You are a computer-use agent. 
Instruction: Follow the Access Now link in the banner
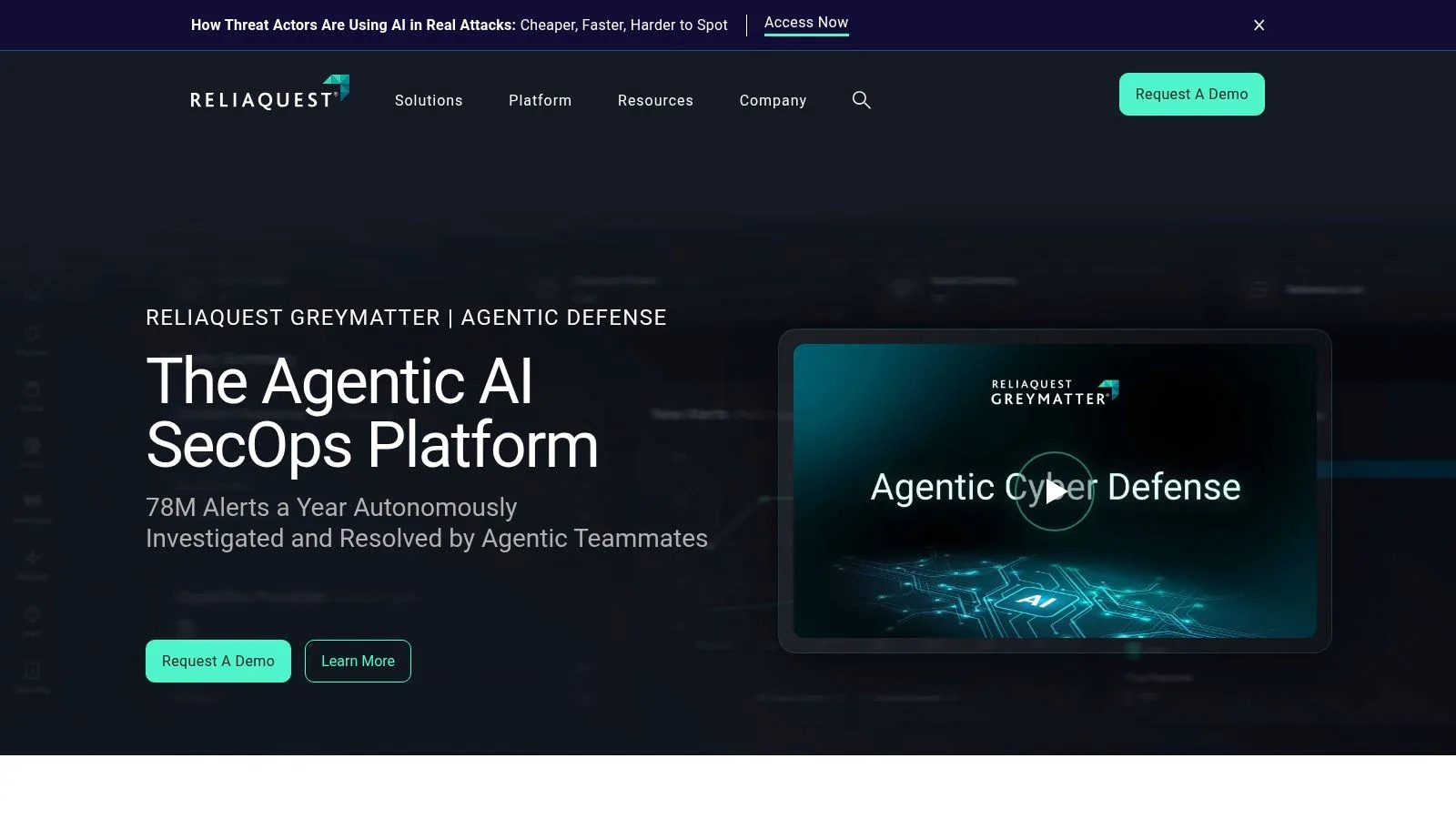pos(806,24)
